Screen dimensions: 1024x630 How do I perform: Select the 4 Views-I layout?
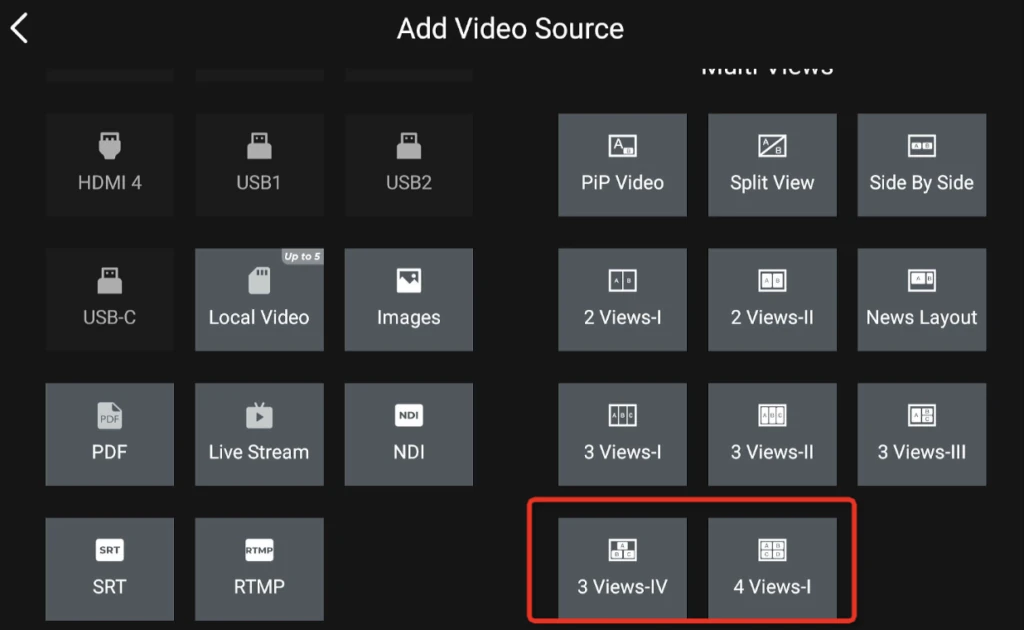[x=772, y=569]
